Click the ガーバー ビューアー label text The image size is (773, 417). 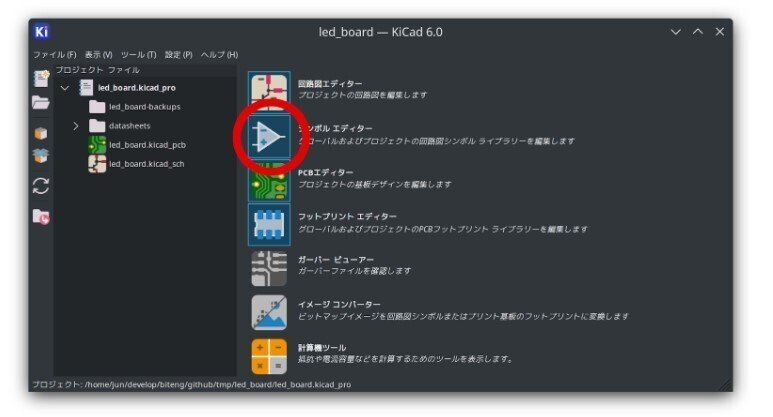(x=336, y=260)
